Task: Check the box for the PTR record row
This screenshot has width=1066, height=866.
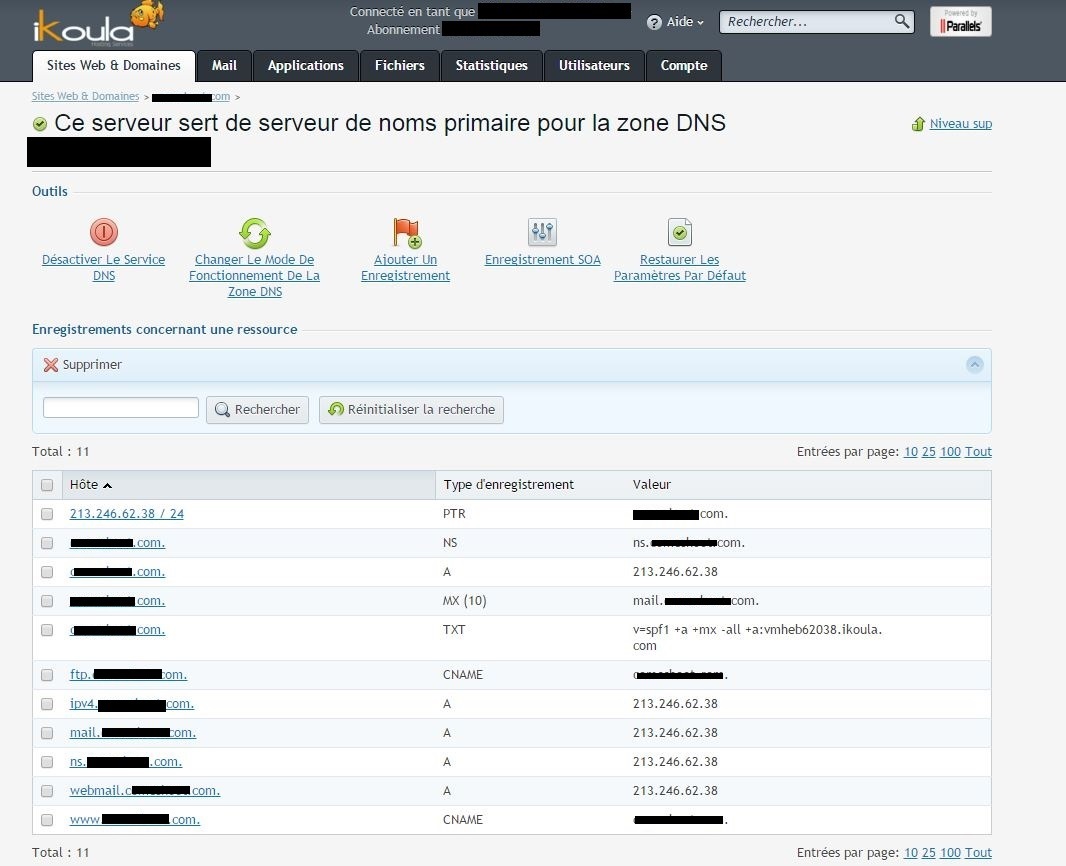Action: tap(47, 514)
